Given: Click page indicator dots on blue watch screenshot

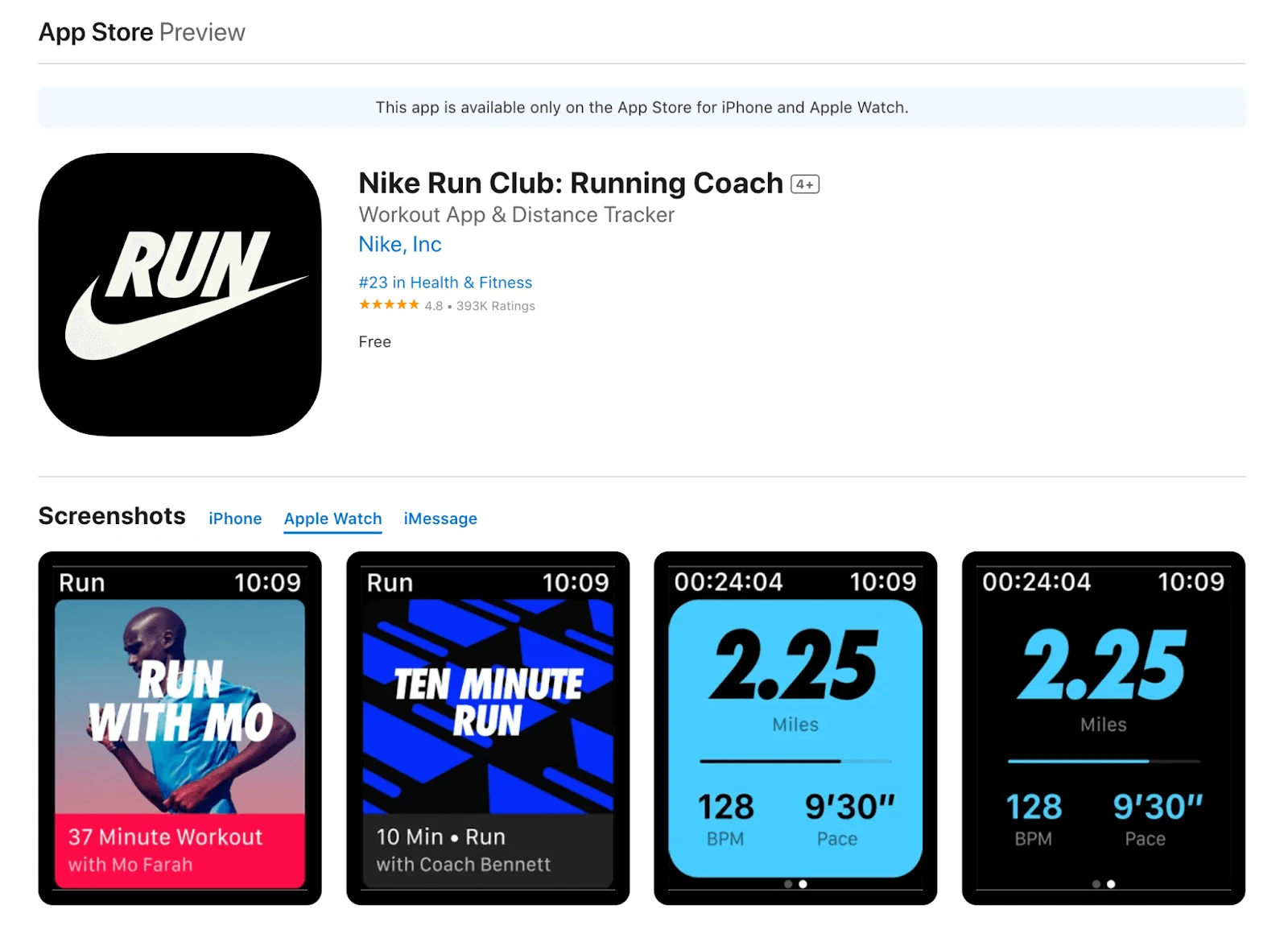Looking at the screenshot, I should pos(795,884).
